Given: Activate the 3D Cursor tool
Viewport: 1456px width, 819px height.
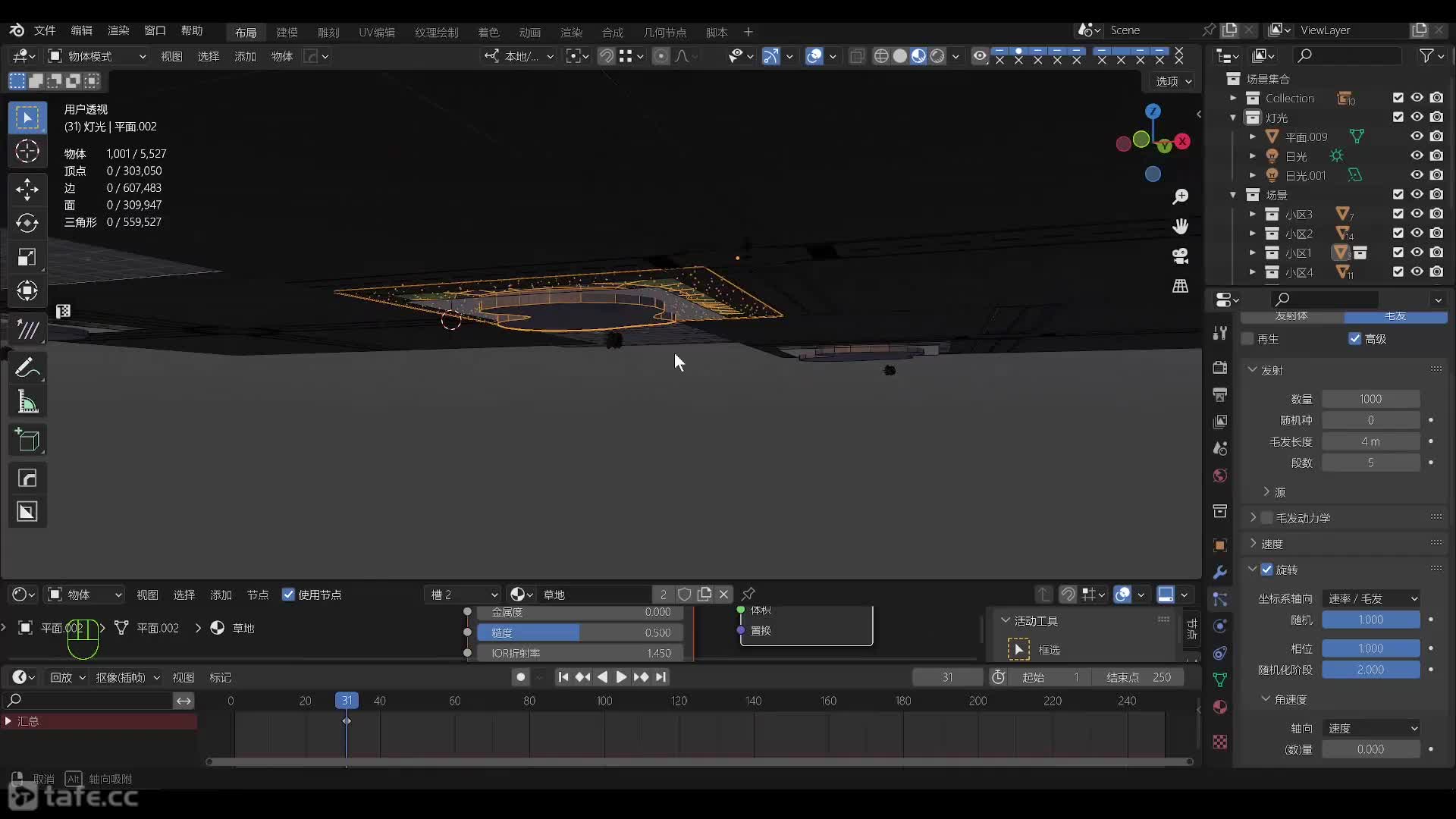Looking at the screenshot, I should (x=27, y=151).
